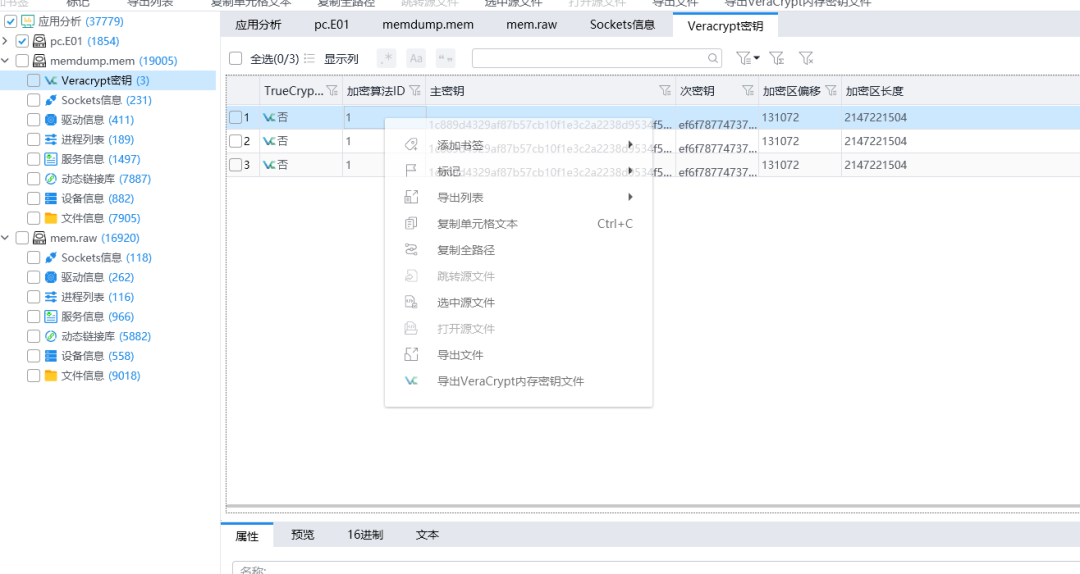1080x574 pixels.
Task: Click the 显示列 button
Action: pyautogui.click(x=341, y=59)
